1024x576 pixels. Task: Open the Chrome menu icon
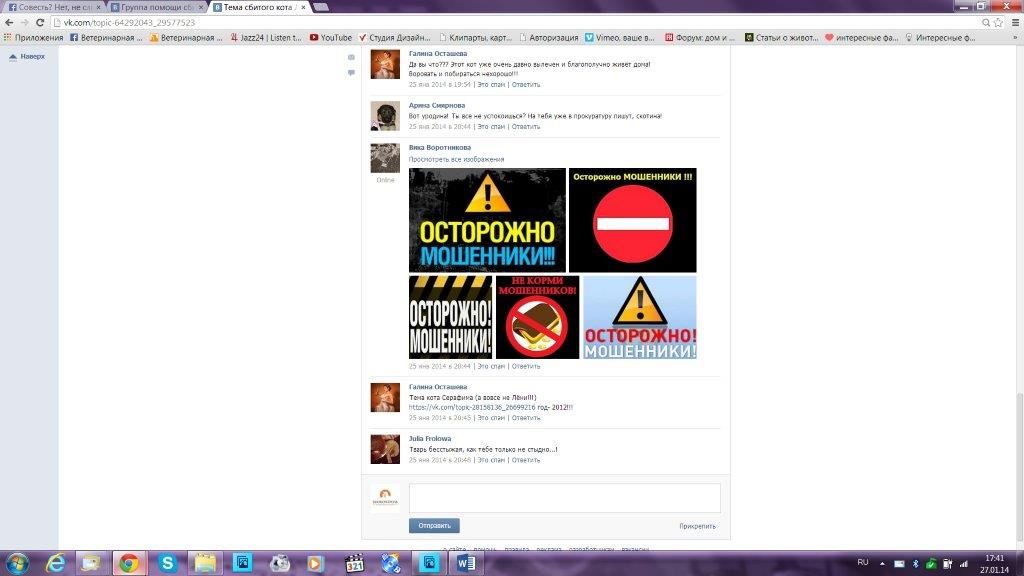[x=1016, y=22]
